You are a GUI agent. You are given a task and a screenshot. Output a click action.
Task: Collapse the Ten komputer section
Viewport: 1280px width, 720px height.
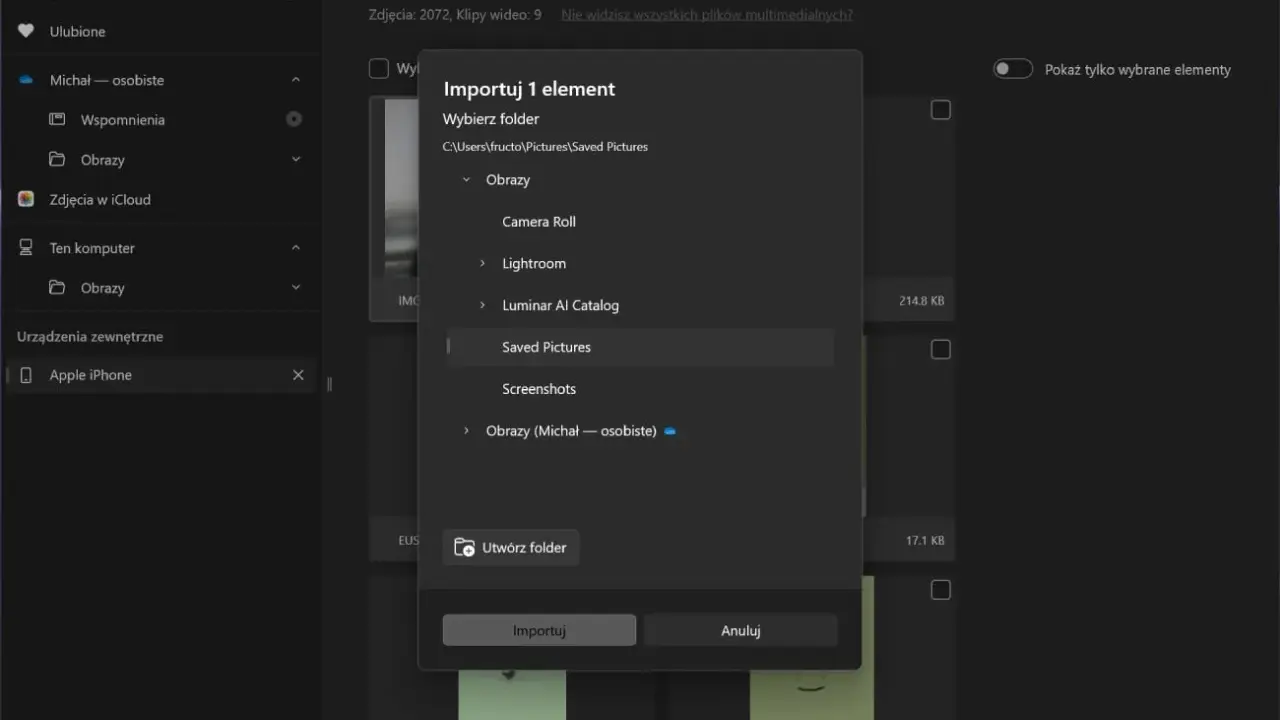296,248
